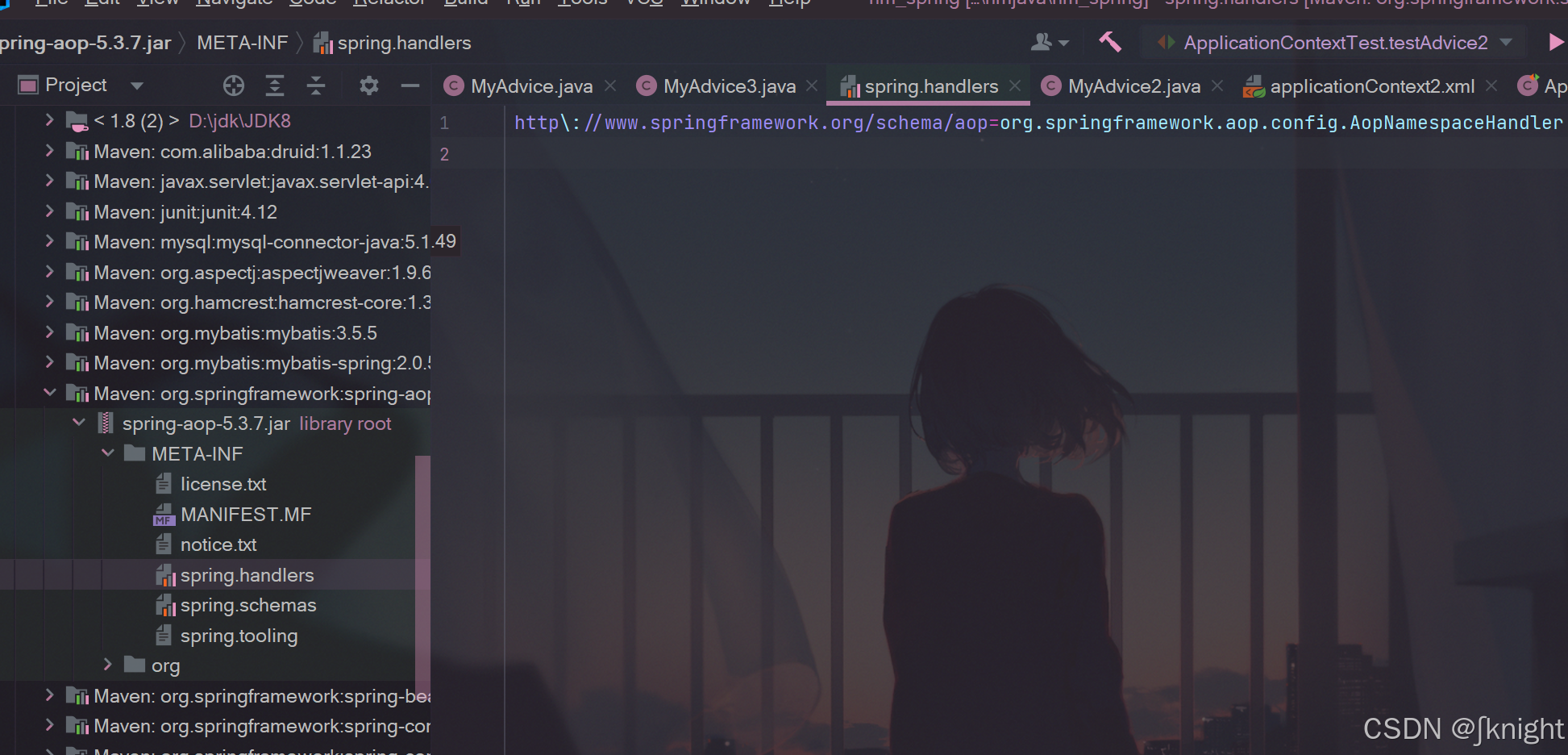This screenshot has width=1568, height=755.
Task: Switch to the MyAdvice2.java tab
Action: (x=1133, y=86)
